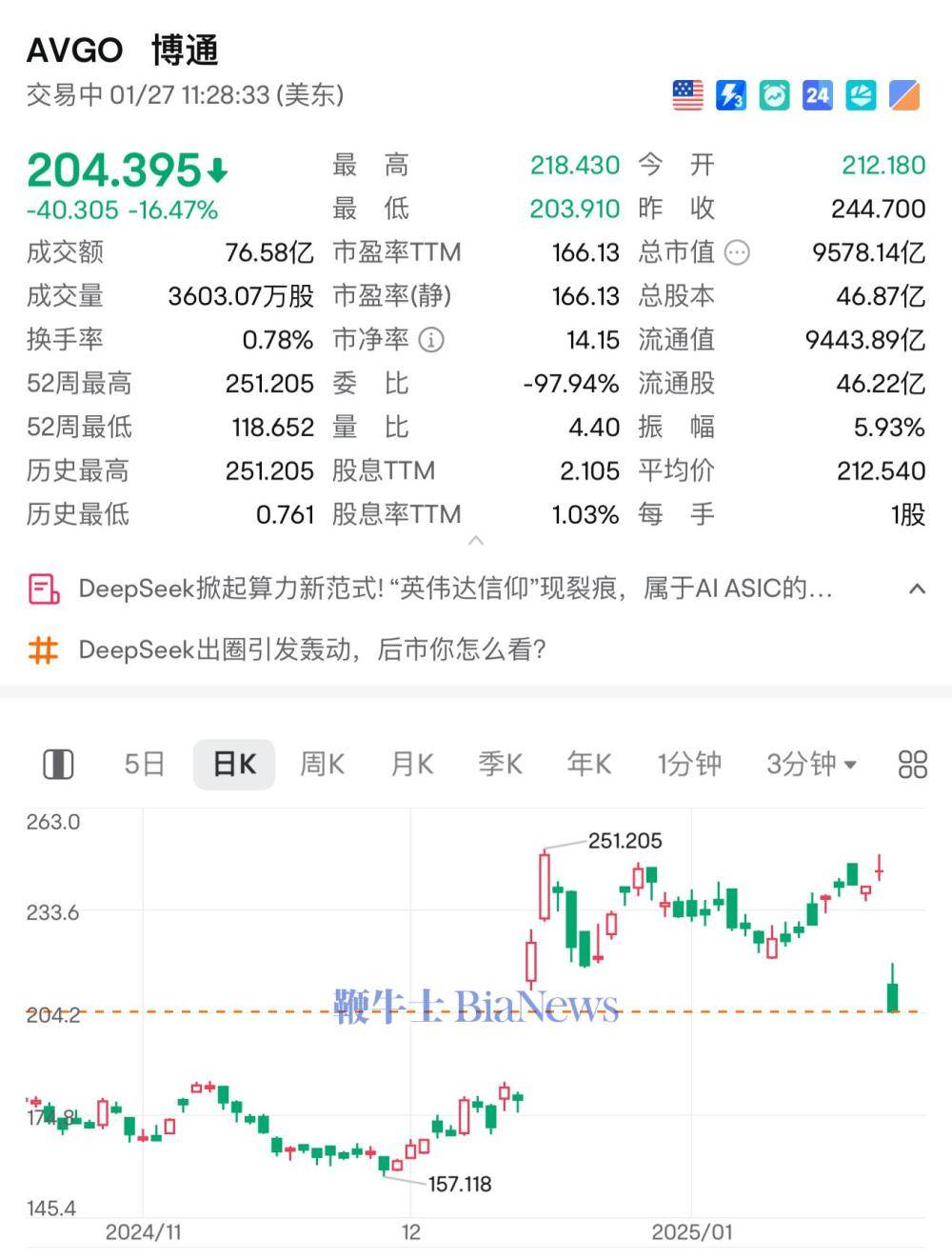
Task: Collapse the stock details panel chevron
Action: 476,540
